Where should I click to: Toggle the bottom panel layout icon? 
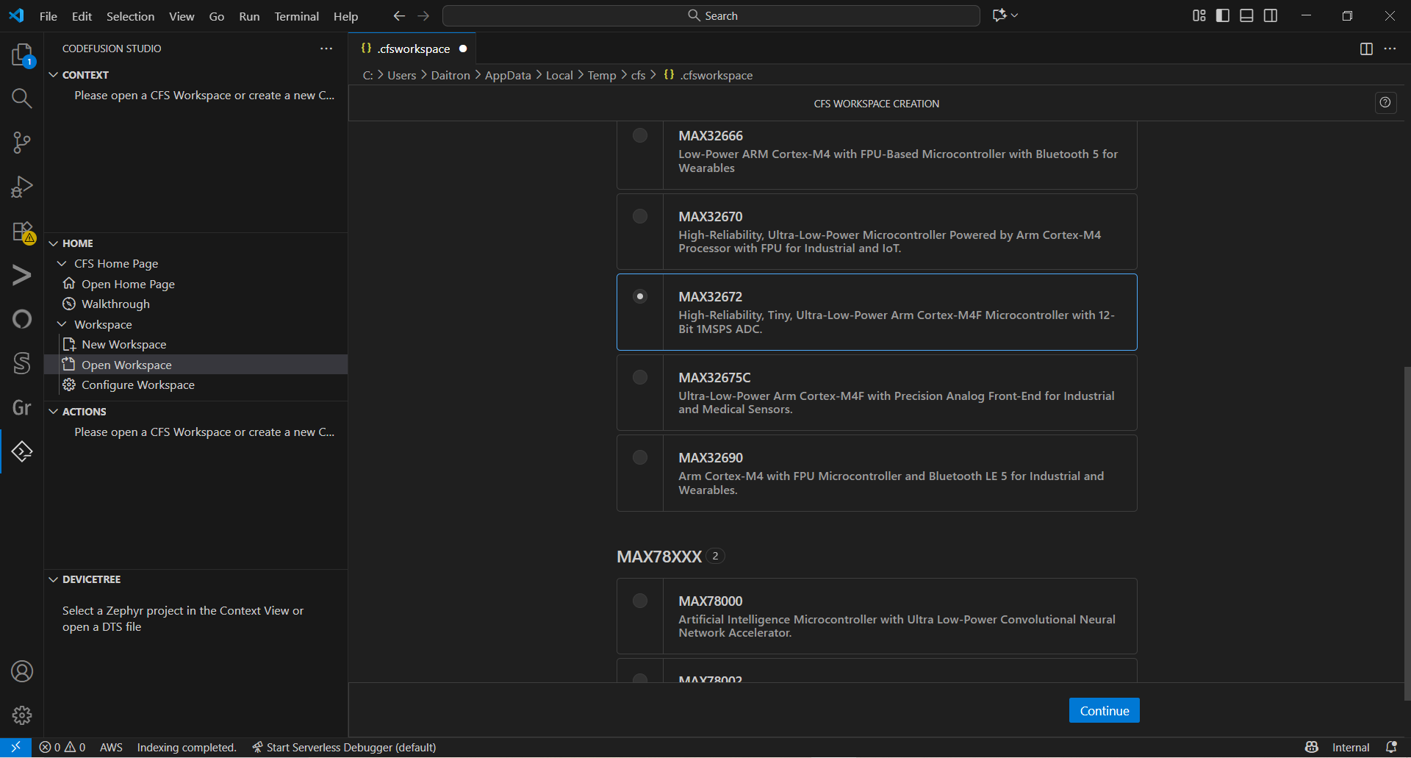click(1247, 16)
